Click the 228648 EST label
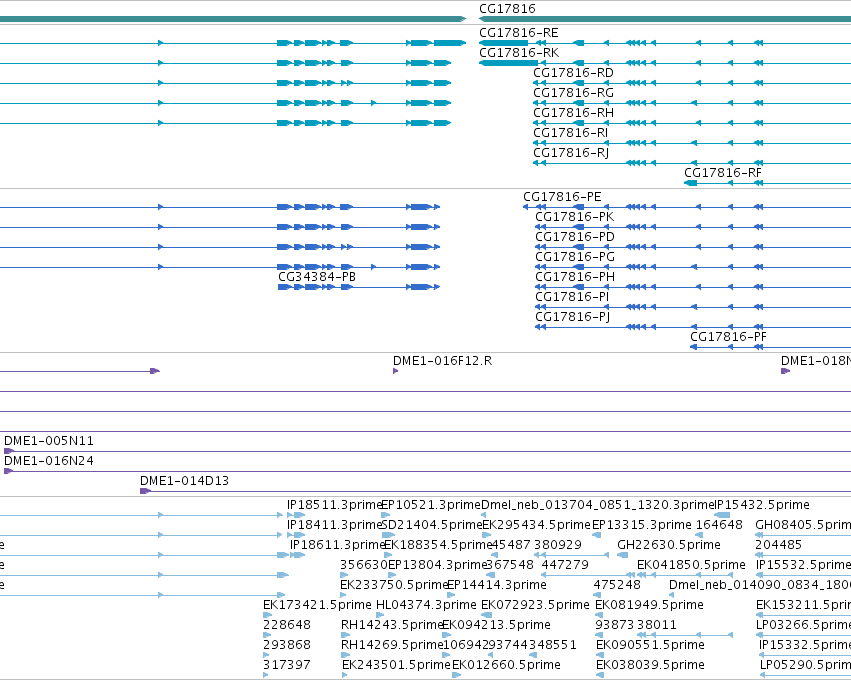The height and width of the screenshot is (680, 851). pos(287,625)
